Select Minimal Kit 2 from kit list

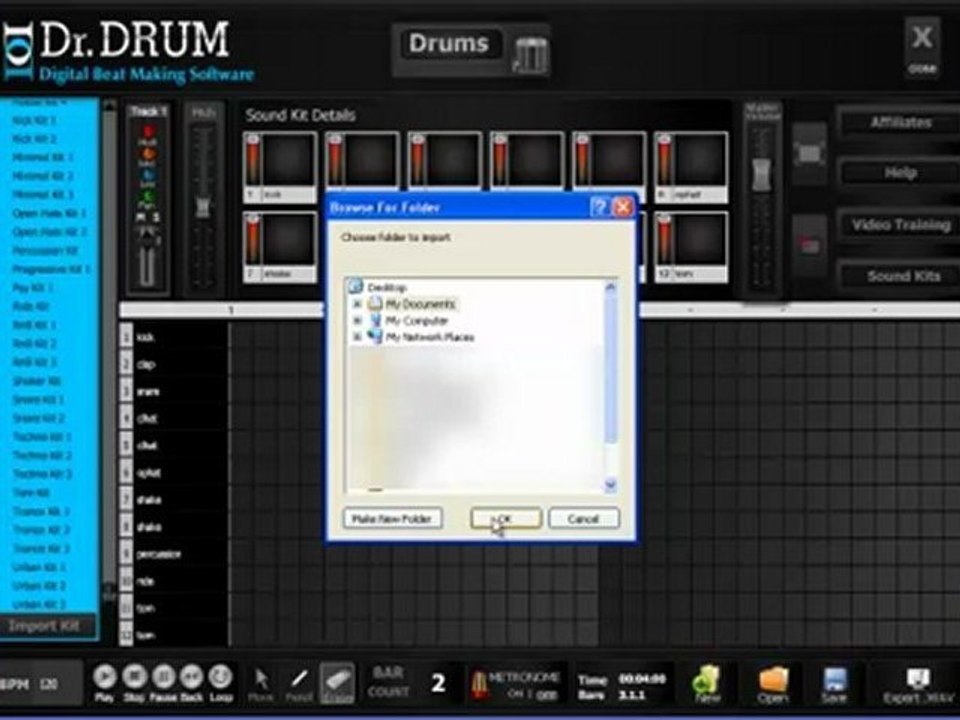[x=42, y=176]
